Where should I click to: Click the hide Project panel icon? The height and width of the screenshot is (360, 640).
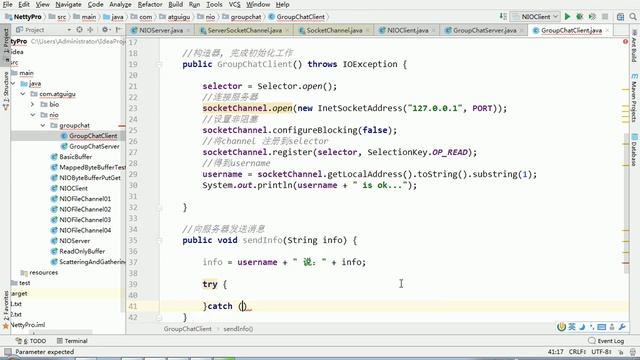118,30
